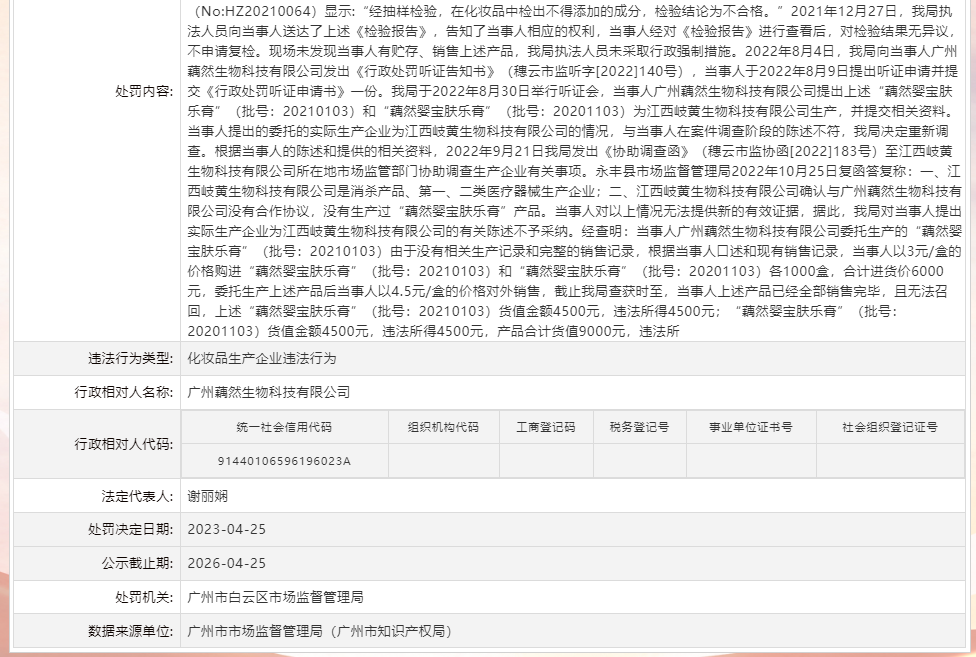Select the value 广州市白云区市场监督管理局

(x=275, y=597)
